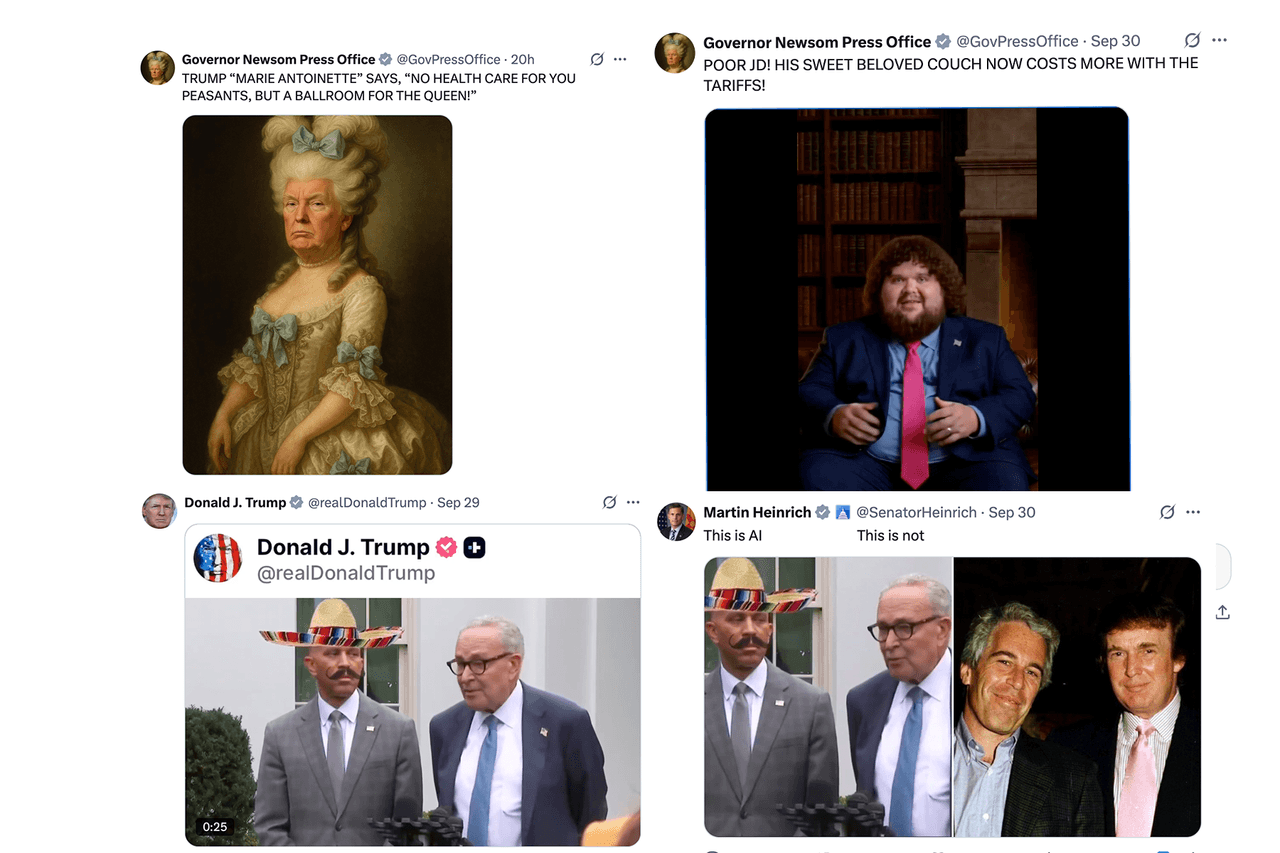Open the Marie Antoinette Trump portrait image
Screen dimensions: 1280x853
pos(316,294)
